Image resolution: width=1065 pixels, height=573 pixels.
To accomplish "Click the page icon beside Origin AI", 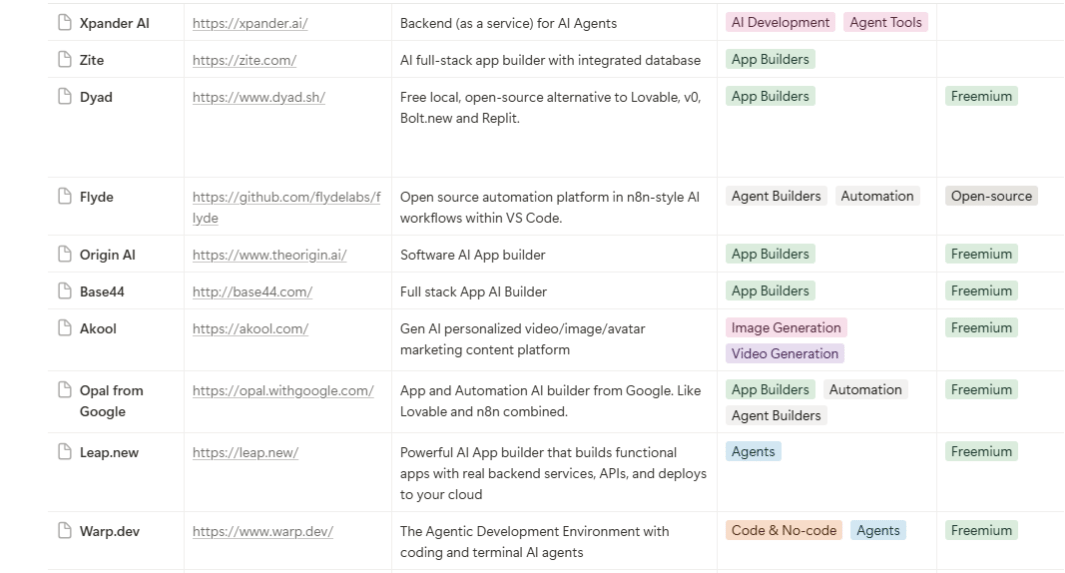I will [65, 254].
